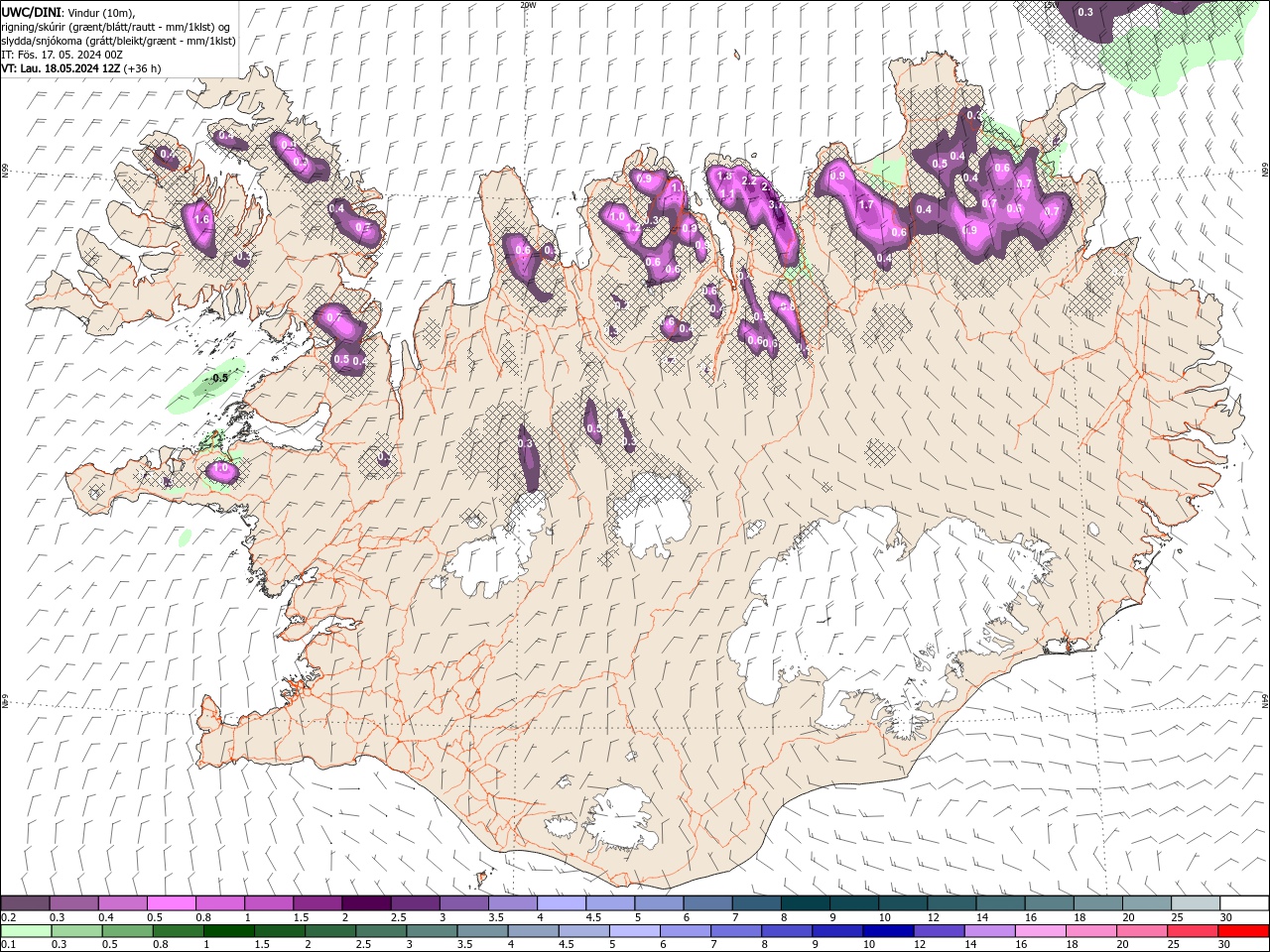Click the 30 label in the lower legend row
This screenshot has width=1270, height=952.
1226,945
